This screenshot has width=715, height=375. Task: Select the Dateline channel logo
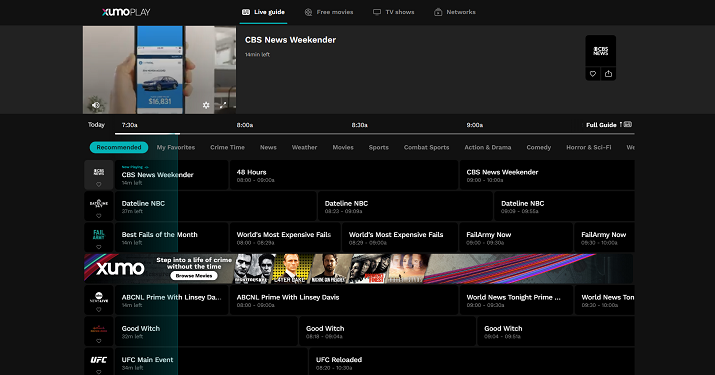click(98, 203)
